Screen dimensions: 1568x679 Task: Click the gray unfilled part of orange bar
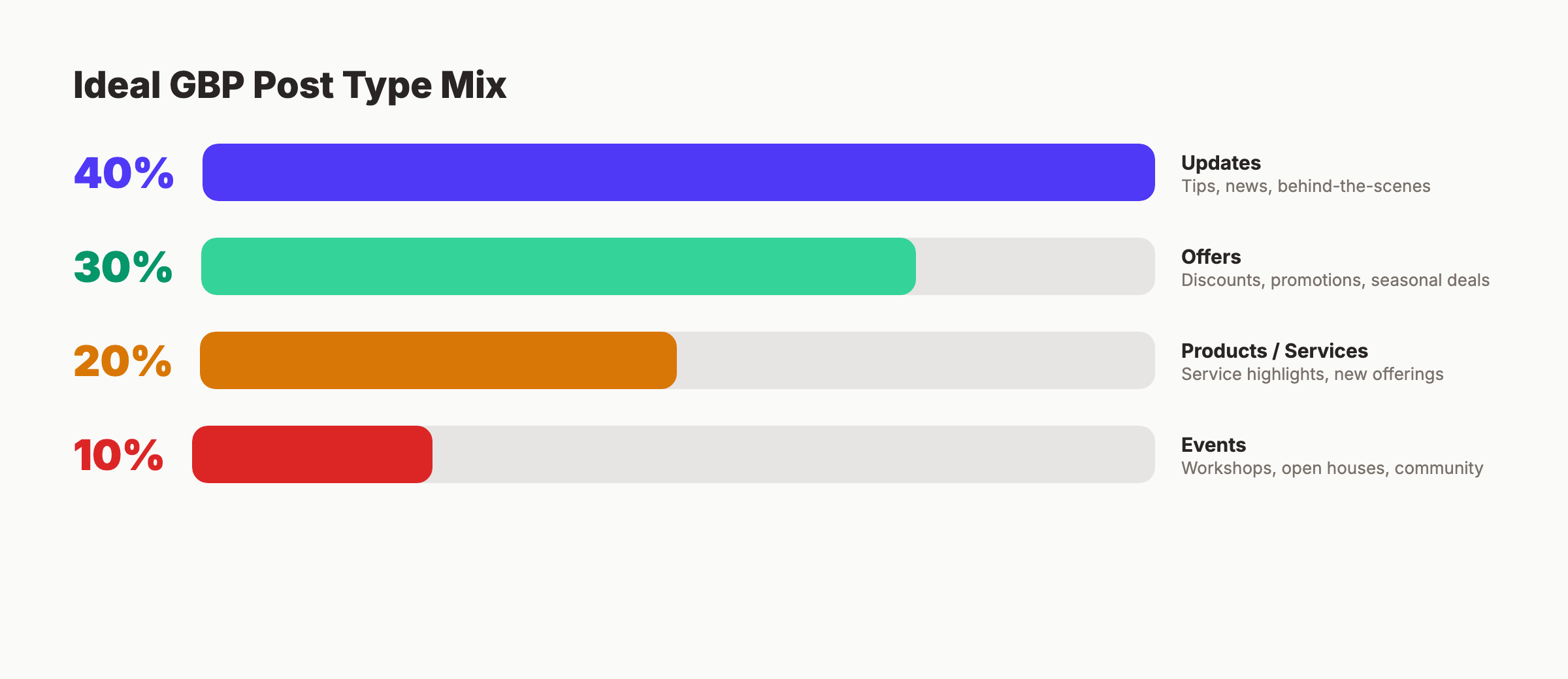coord(915,360)
